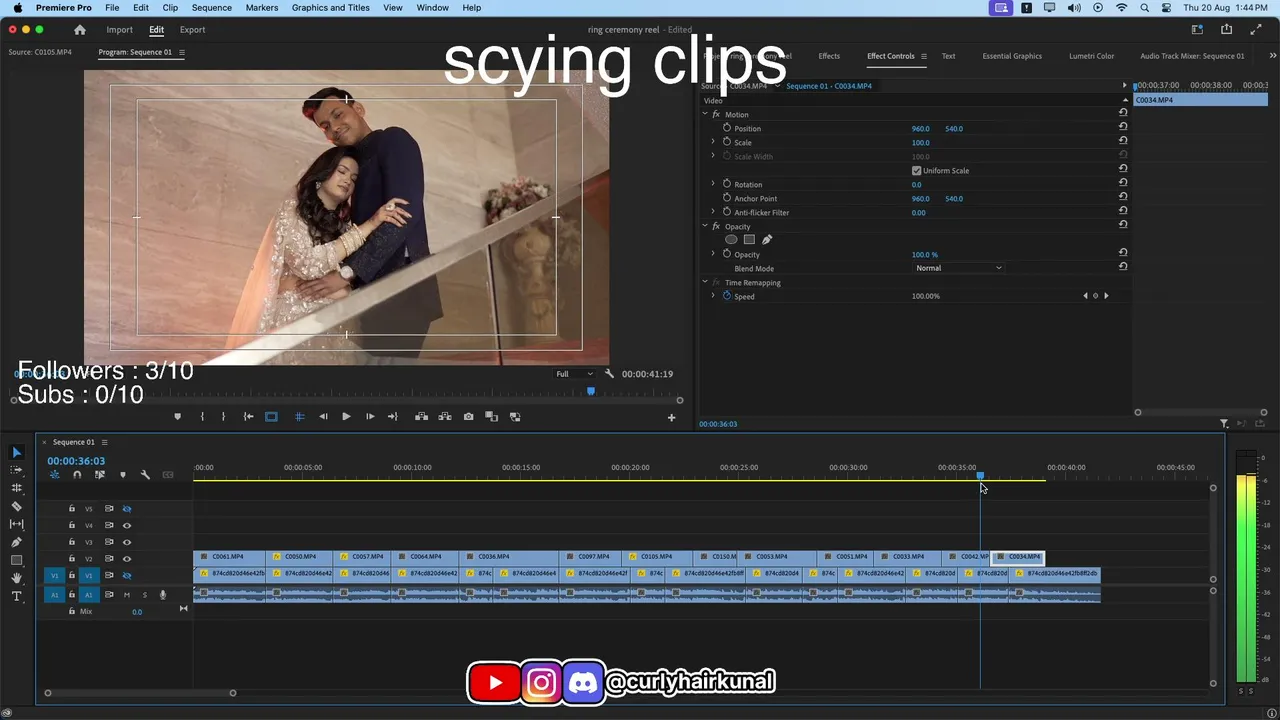Click the Extract button
The image size is (1280, 720).
pyautogui.click(x=445, y=417)
